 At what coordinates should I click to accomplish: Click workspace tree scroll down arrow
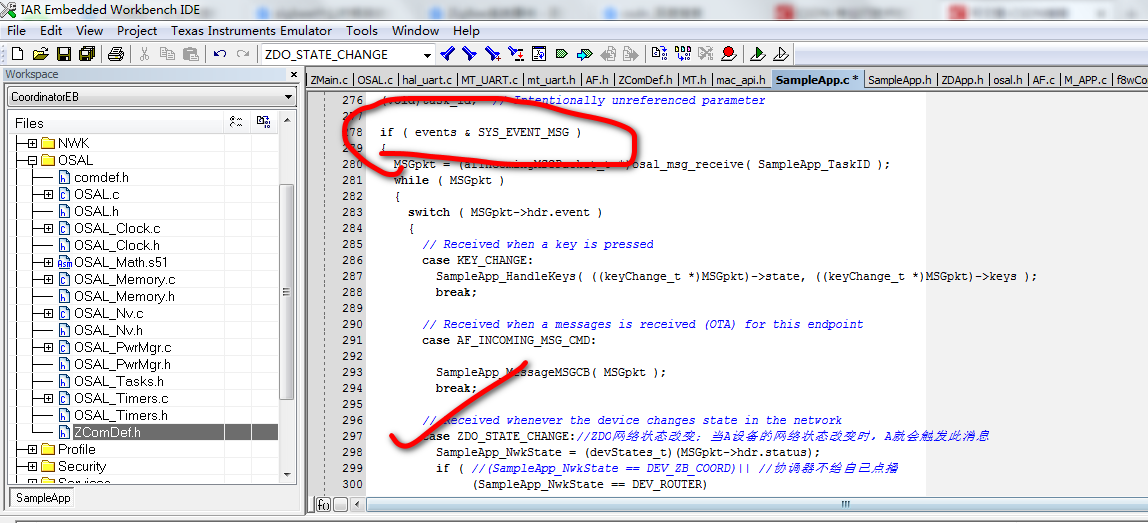click(x=287, y=473)
